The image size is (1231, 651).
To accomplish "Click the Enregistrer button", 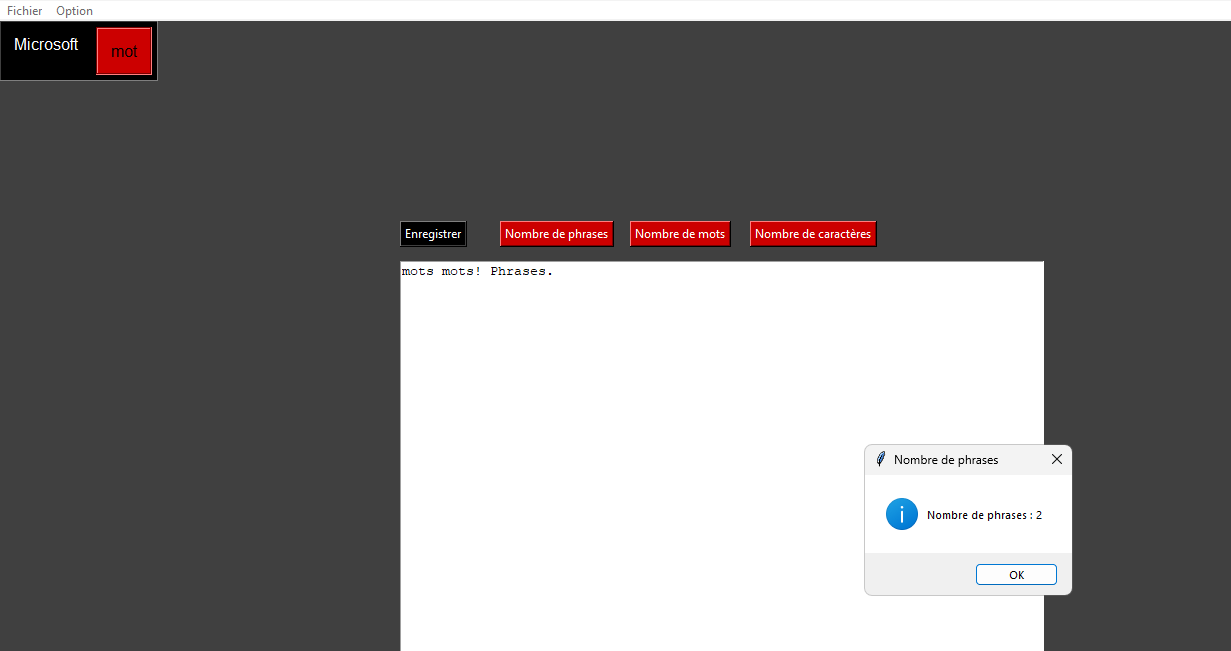I will [433, 233].
